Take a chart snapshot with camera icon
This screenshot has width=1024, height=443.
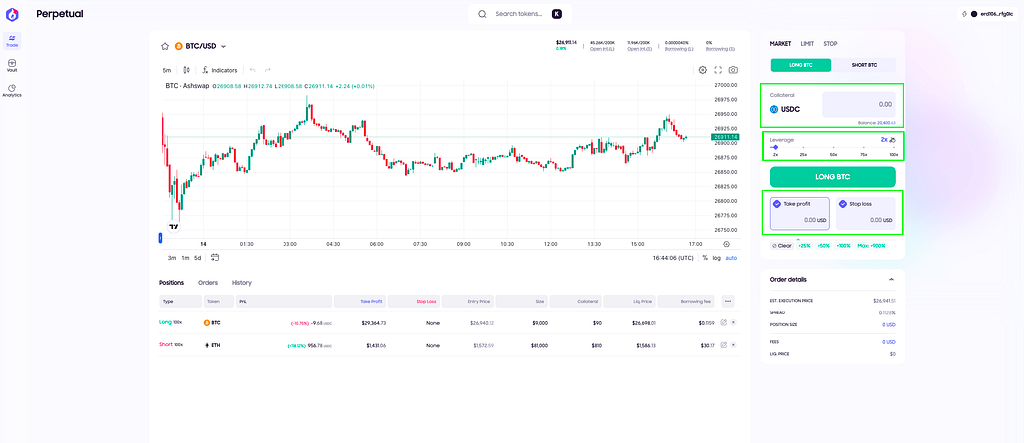tap(733, 70)
